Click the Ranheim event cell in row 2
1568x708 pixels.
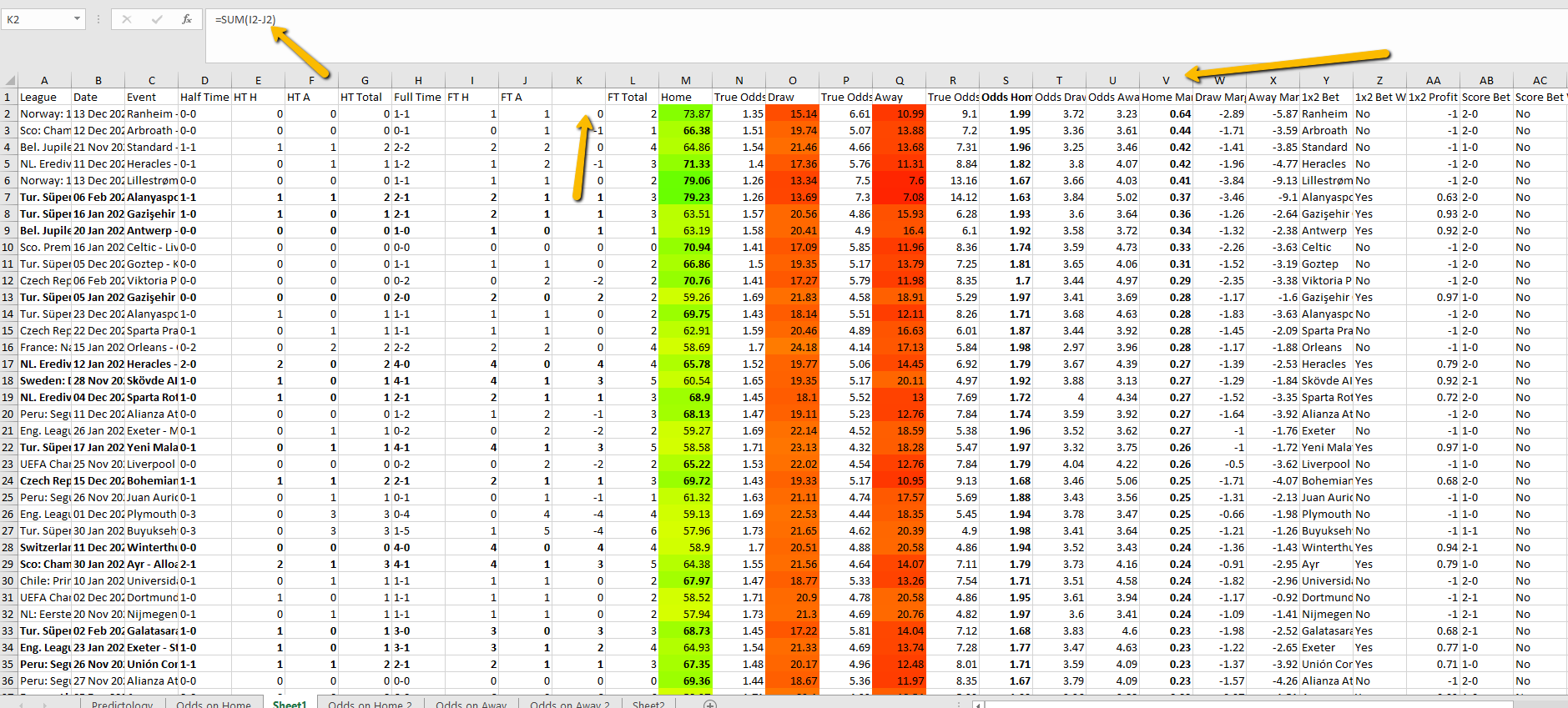coord(152,113)
